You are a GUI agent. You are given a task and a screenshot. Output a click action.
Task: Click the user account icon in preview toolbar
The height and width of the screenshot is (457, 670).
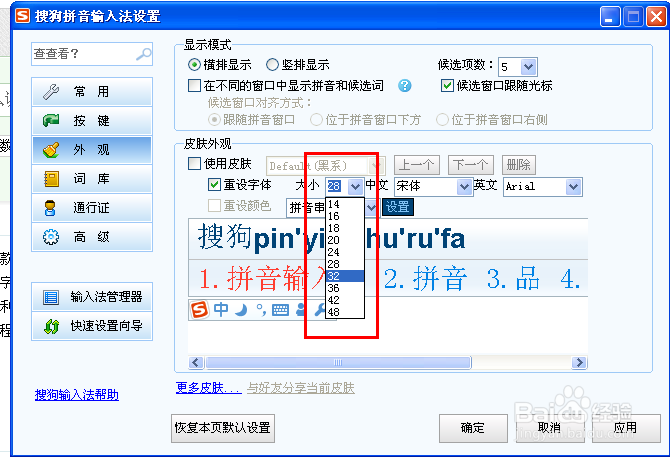(x=301, y=310)
